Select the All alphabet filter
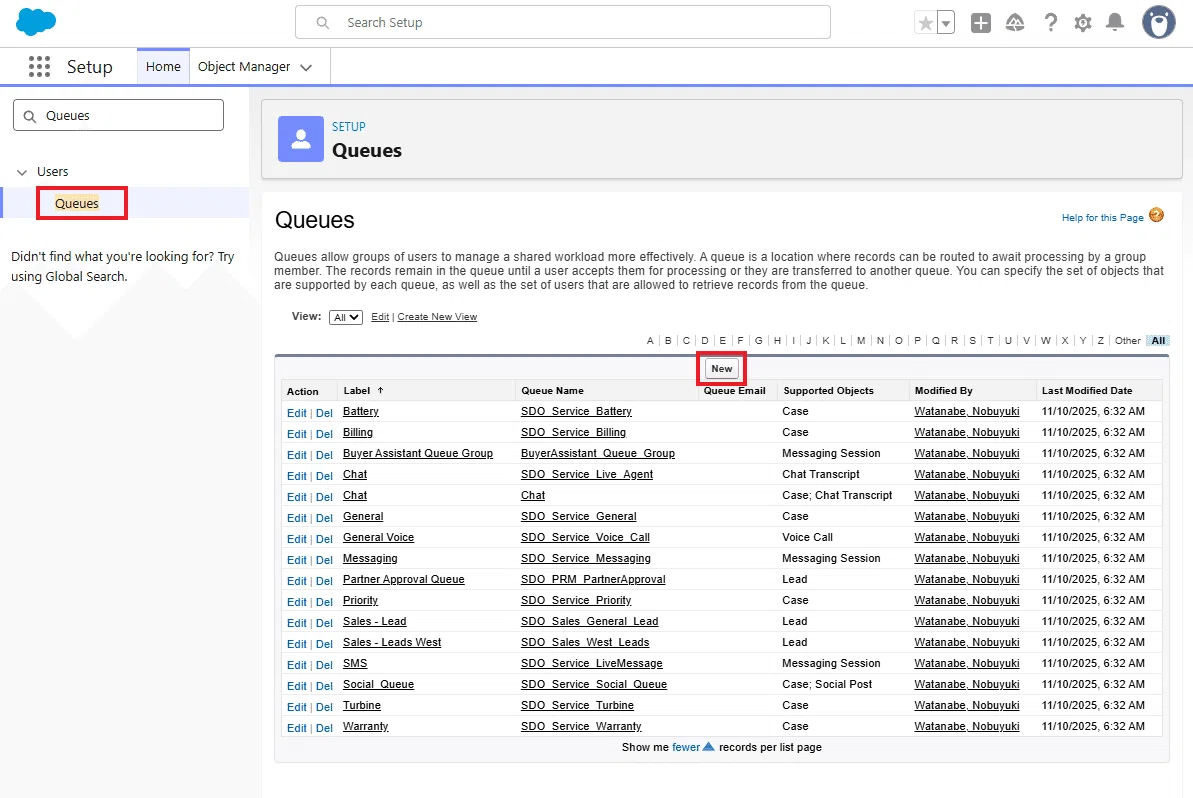Viewport: 1193px width, 798px height. (1158, 341)
